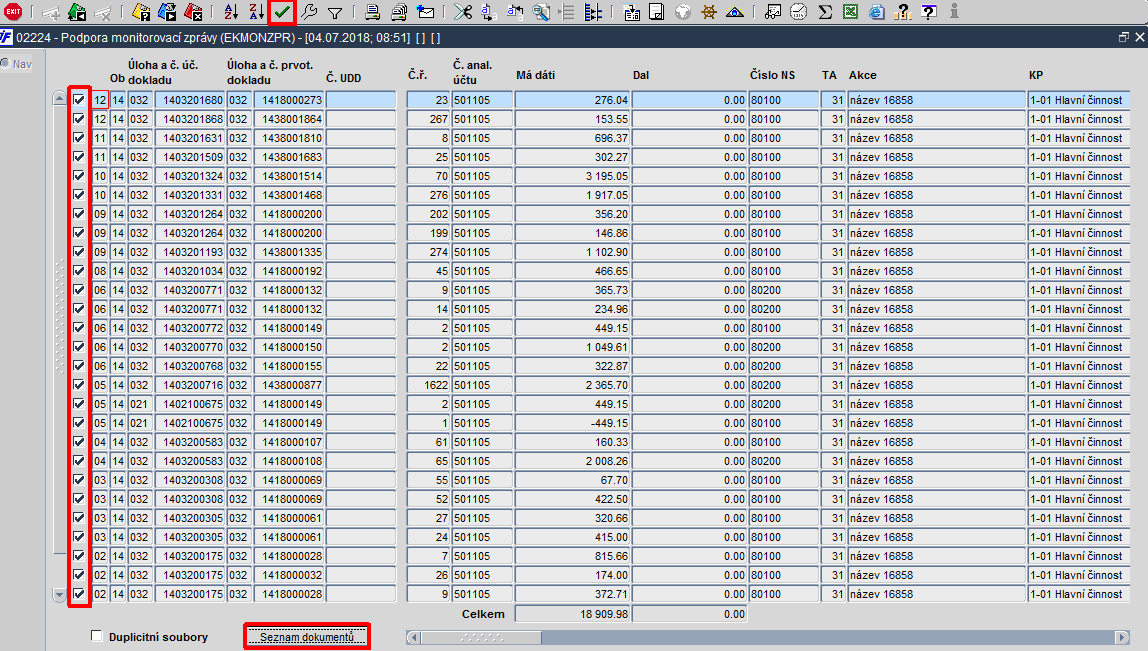This screenshot has width=1148, height=651.
Task: Uncheck the row with amount 2 365.70
Action: pos(79,384)
